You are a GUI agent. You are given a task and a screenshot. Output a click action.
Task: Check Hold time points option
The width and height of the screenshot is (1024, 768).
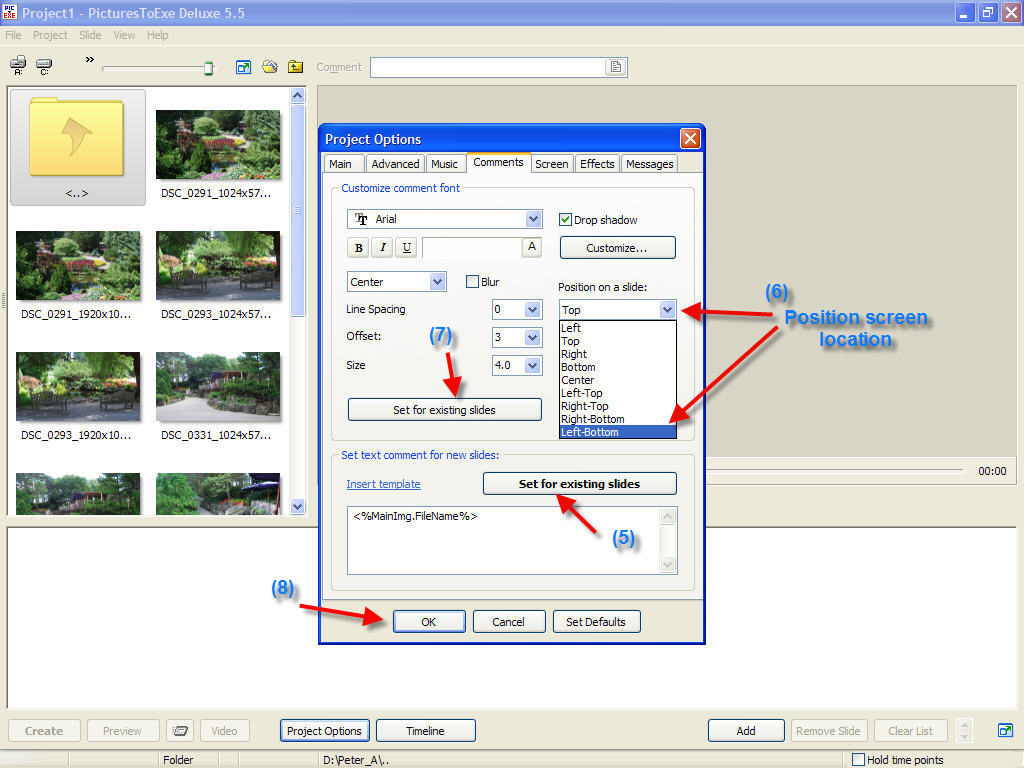point(858,760)
